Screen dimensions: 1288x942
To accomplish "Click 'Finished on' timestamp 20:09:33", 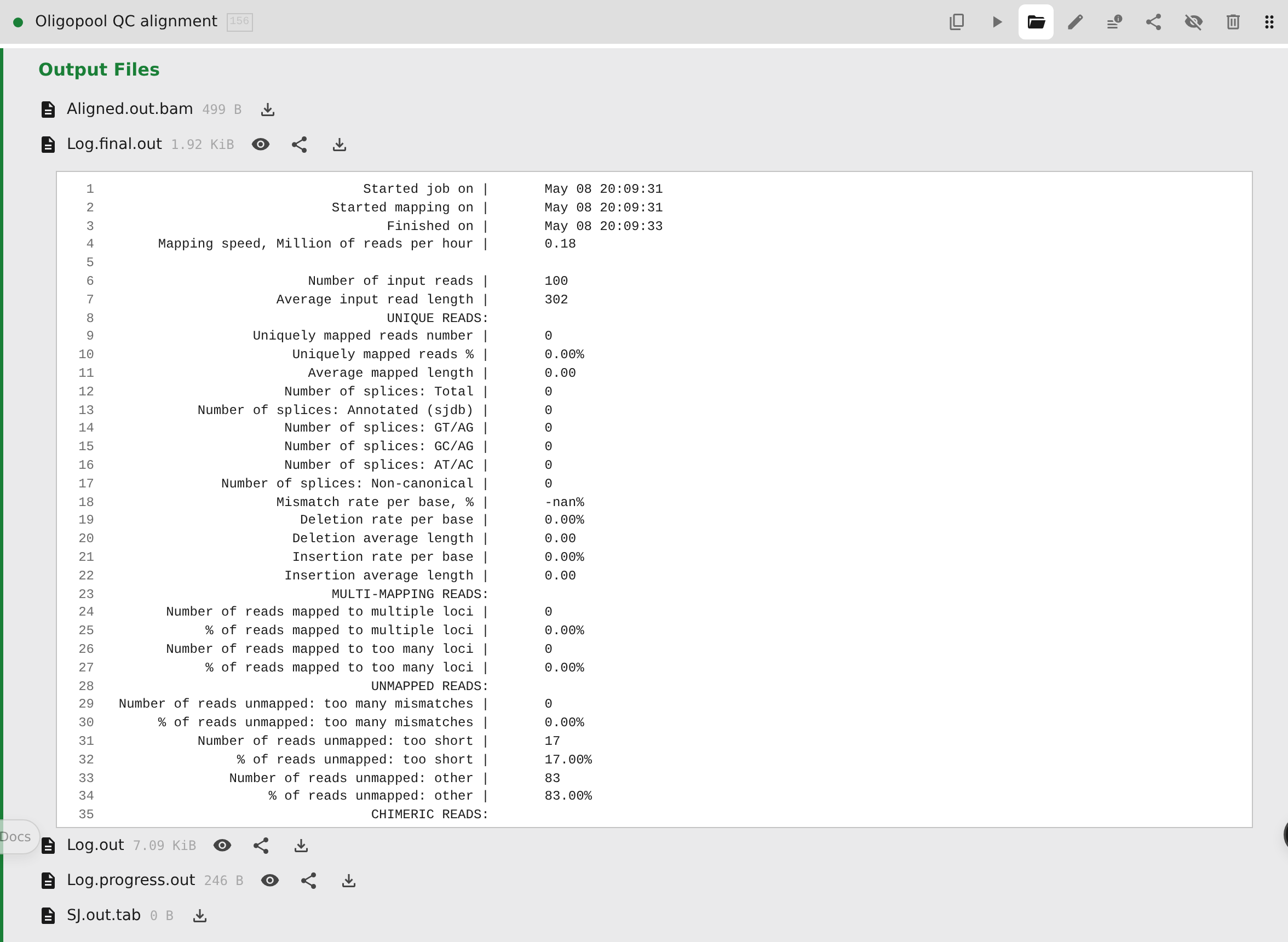I will (x=603, y=226).
